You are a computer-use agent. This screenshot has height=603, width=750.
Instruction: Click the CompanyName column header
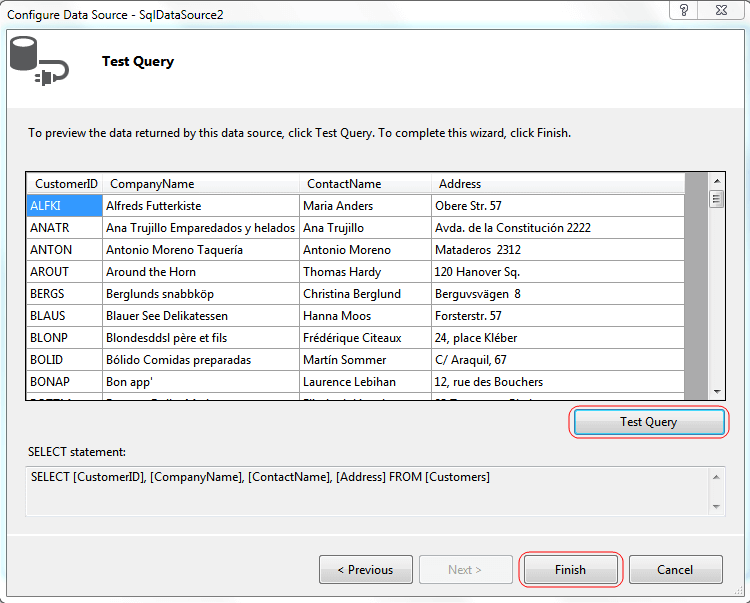pos(200,184)
